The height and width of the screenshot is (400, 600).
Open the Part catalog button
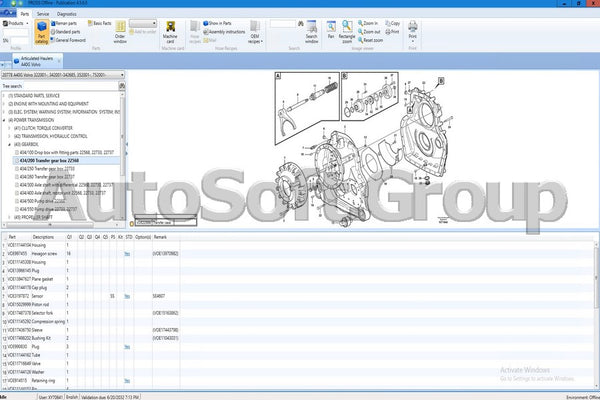click(41, 32)
